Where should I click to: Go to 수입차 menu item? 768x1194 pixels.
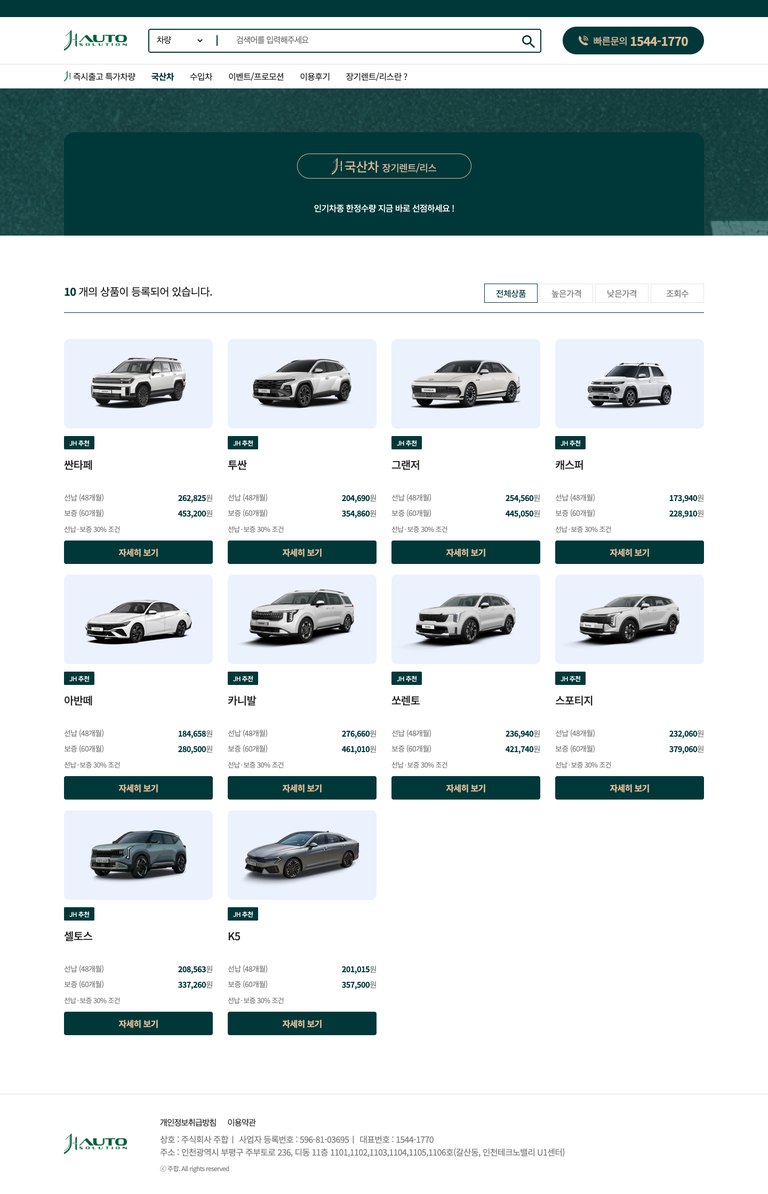click(201, 77)
